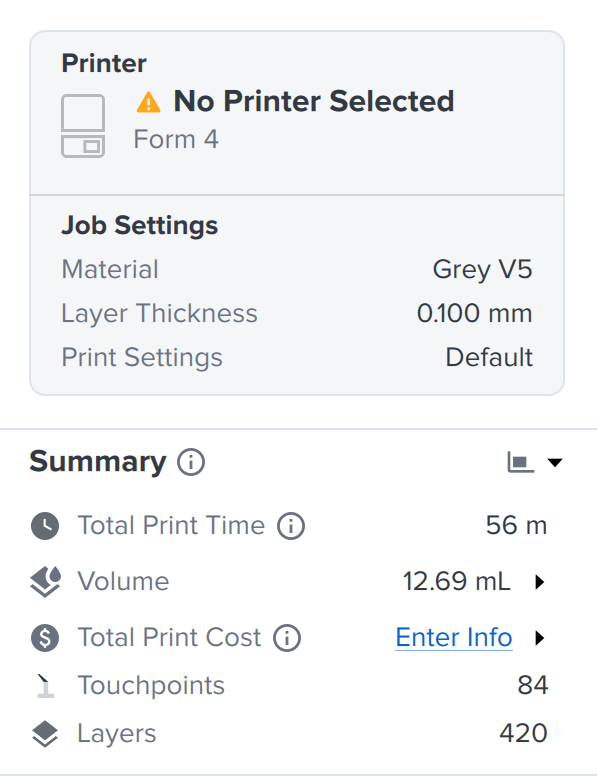The width and height of the screenshot is (597, 776).
Task: Click the Grey V5 material value
Action: coord(483,270)
